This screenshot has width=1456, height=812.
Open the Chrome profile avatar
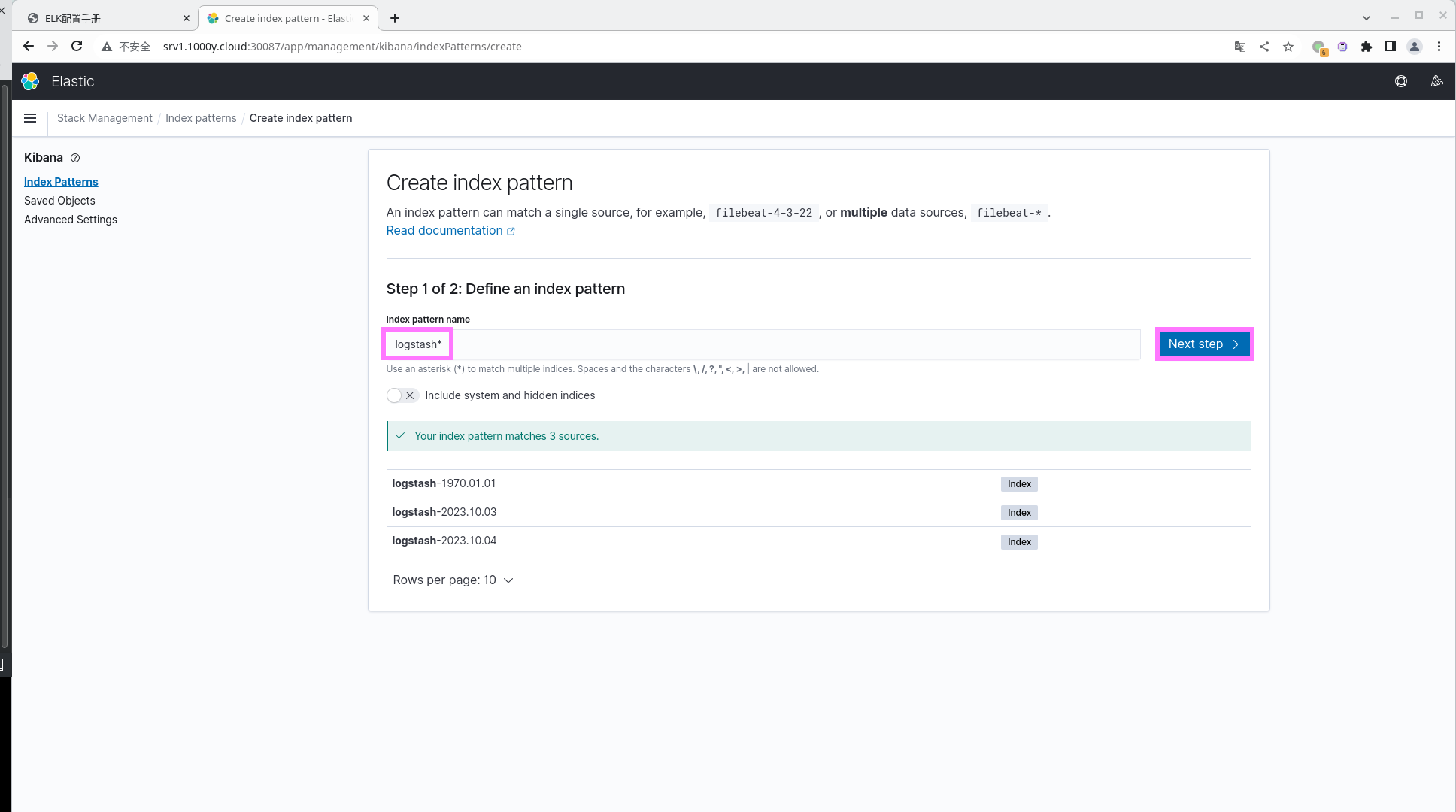[x=1415, y=47]
